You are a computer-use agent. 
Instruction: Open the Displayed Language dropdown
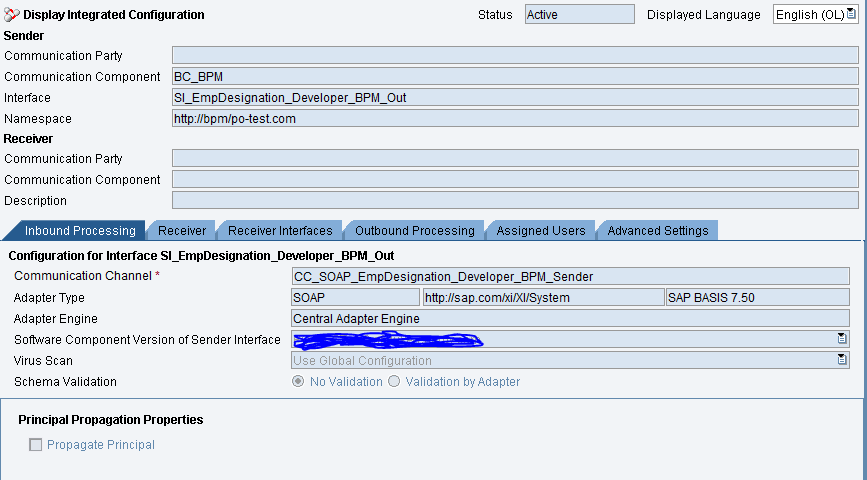pos(852,14)
